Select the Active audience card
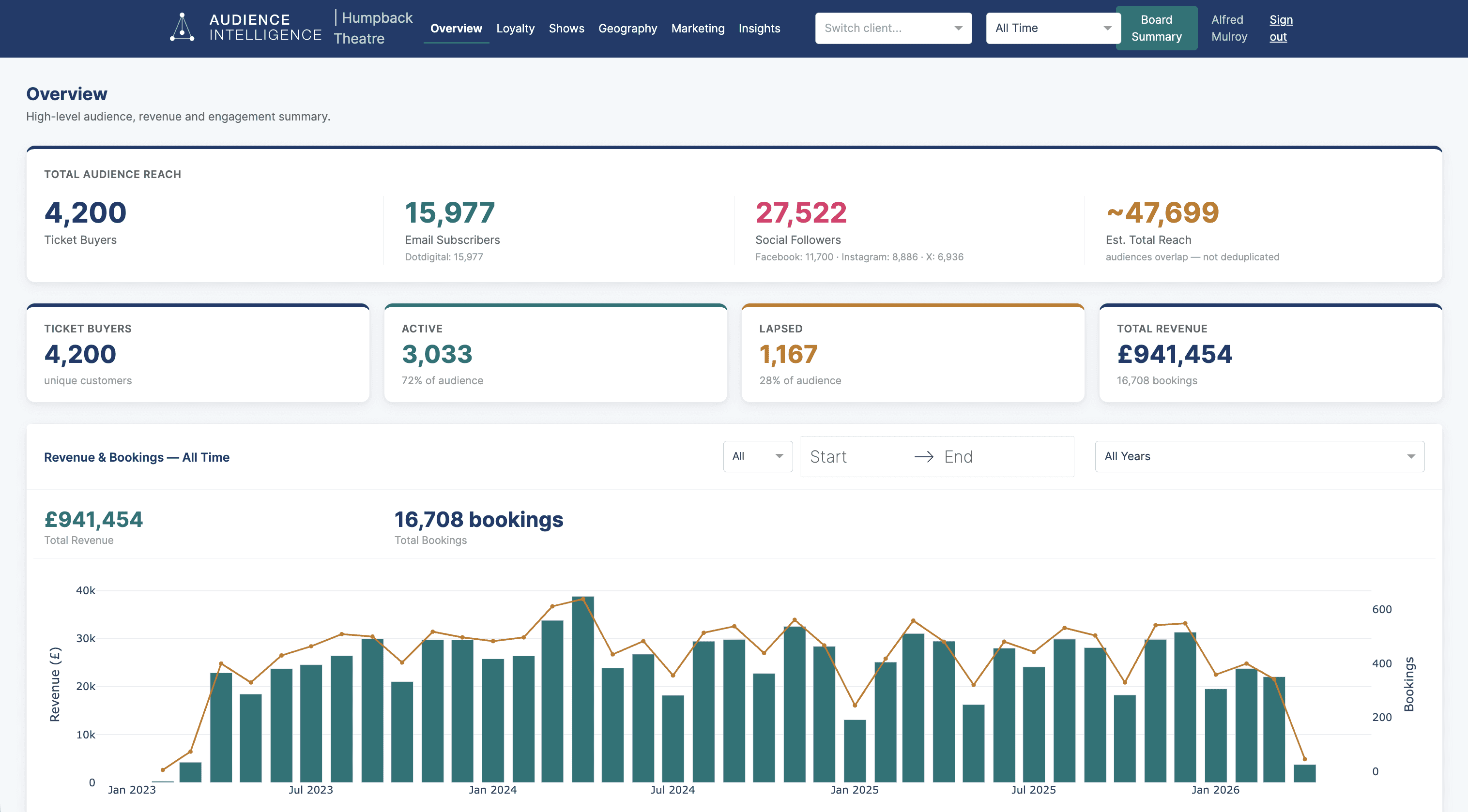The width and height of the screenshot is (1468, 812). pyautogui.click(x=556, y=353)
